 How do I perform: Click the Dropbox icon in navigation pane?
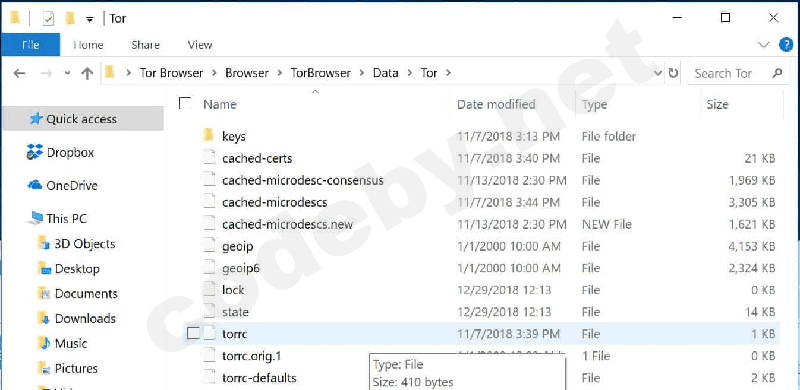click(35, 152)
